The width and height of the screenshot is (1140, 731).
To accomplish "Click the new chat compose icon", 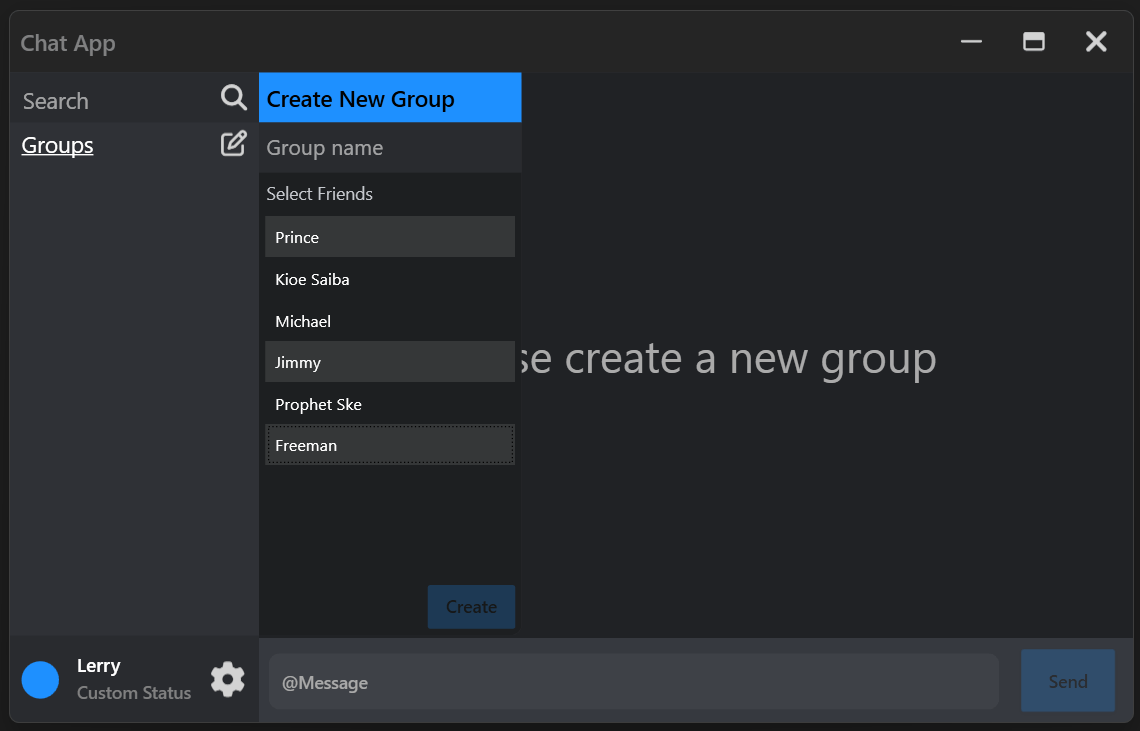I will pos(233,143).
